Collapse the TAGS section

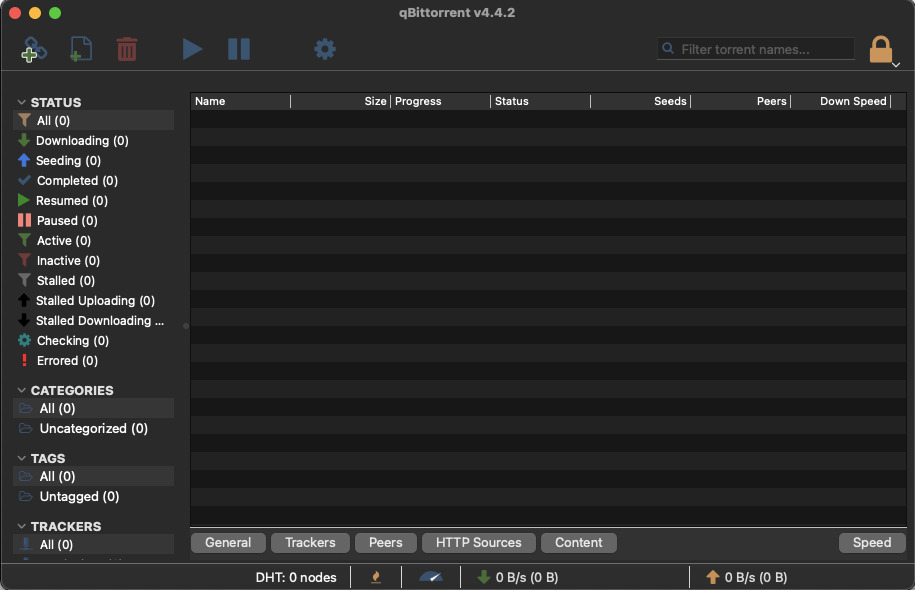pos(22,458)
